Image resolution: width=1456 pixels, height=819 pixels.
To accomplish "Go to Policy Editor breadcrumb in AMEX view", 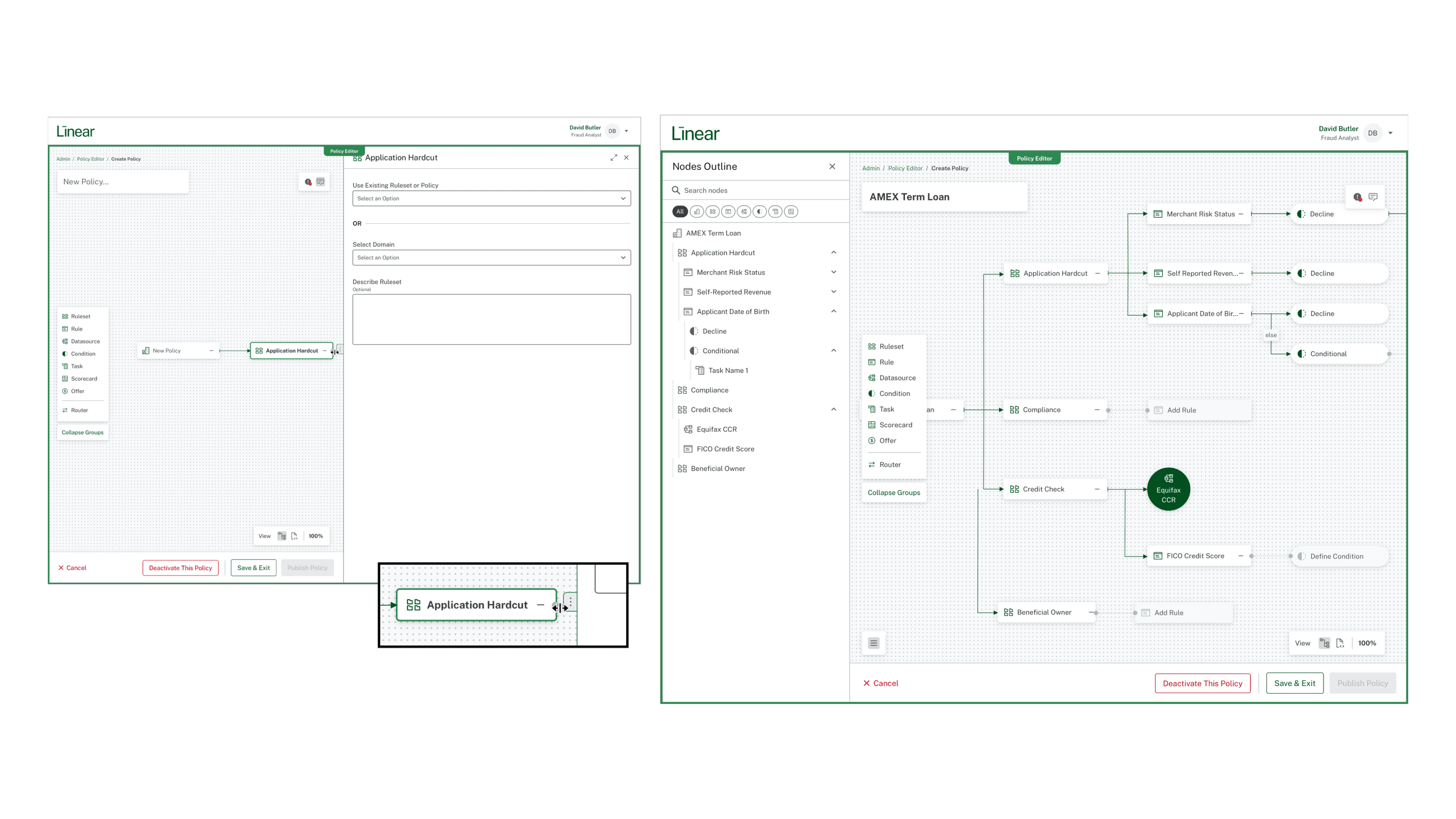I will [905, 168].
